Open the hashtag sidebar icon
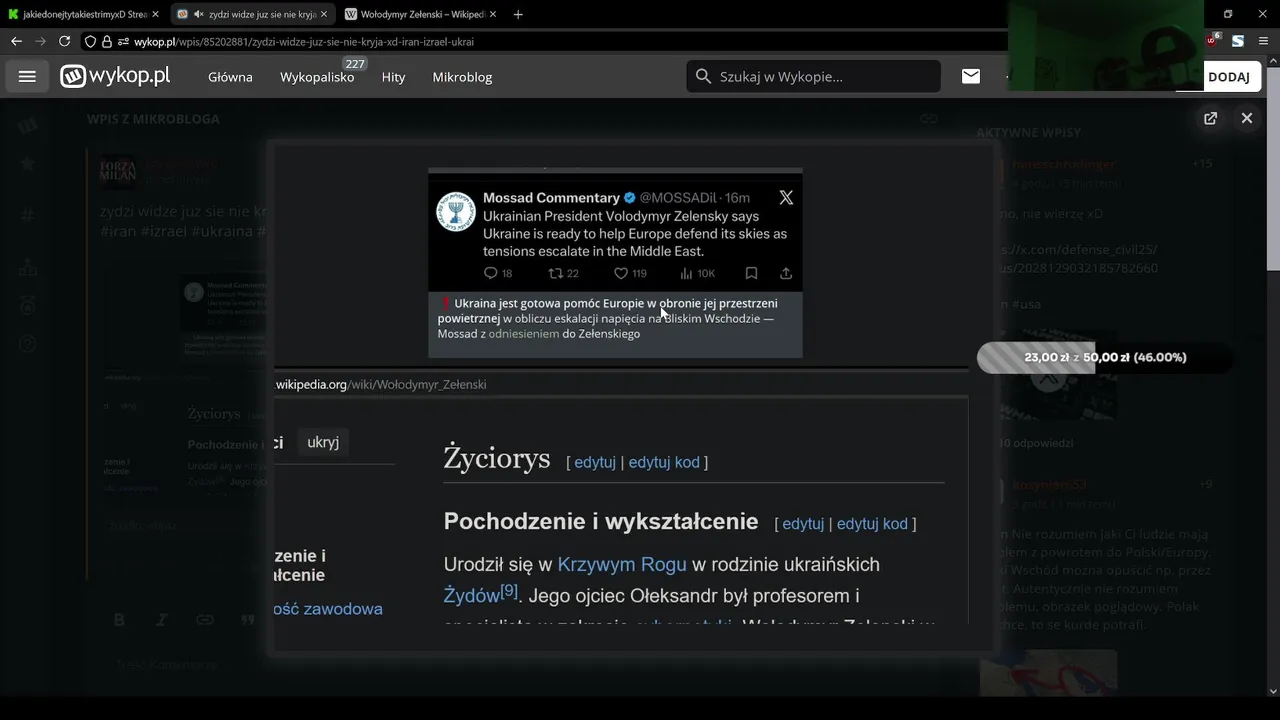Viewport: 1280px width, 720px height. click(27, 215)
